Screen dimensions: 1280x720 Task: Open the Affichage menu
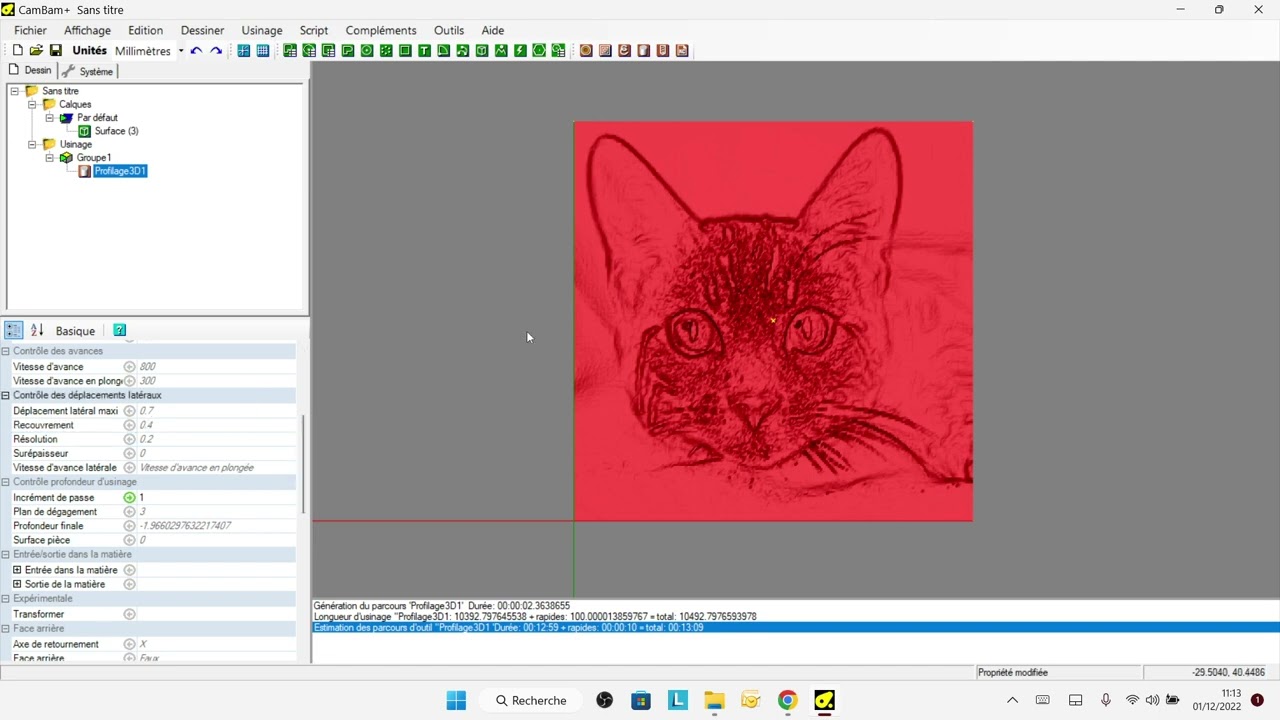pyautogui.click(x=87, y=30)
